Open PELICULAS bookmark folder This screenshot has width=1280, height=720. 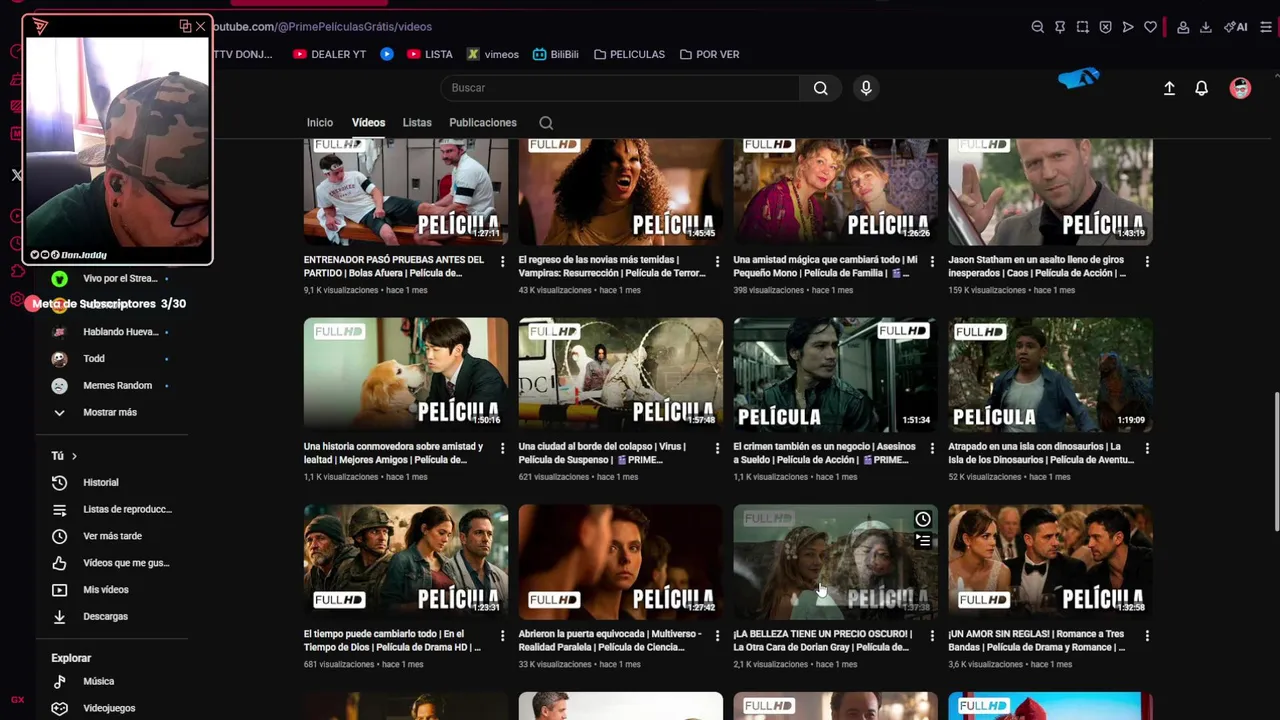pyautogui.click(x=629, y=54)
